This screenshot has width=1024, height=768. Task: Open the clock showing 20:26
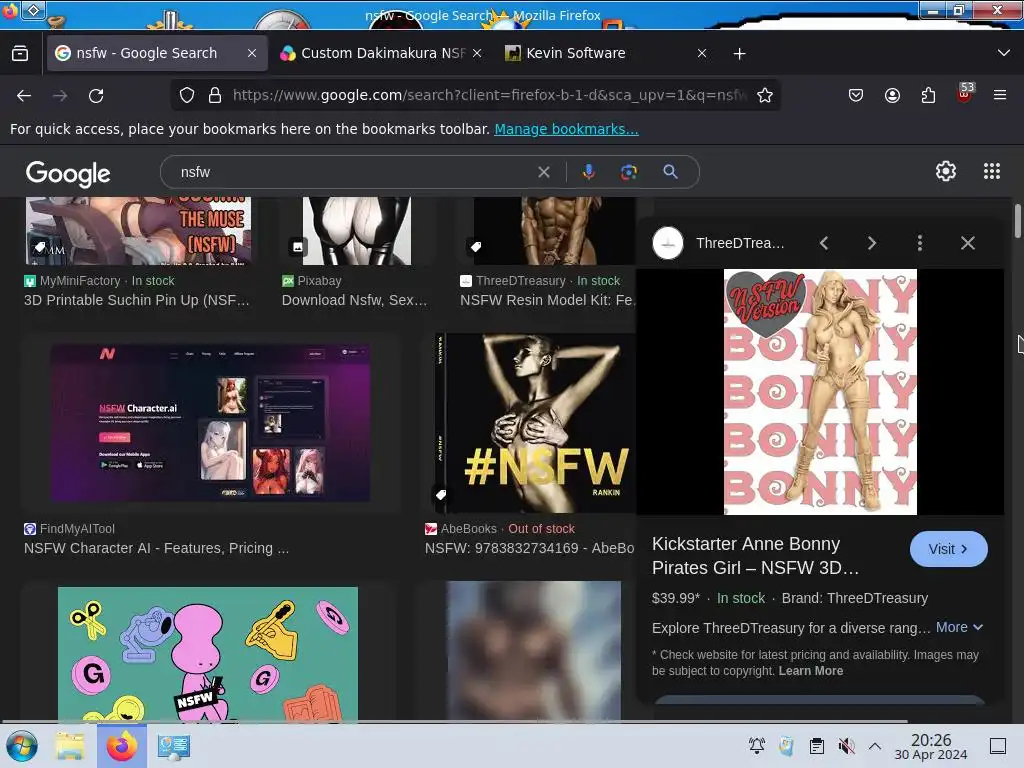click(x=931, y=746)
